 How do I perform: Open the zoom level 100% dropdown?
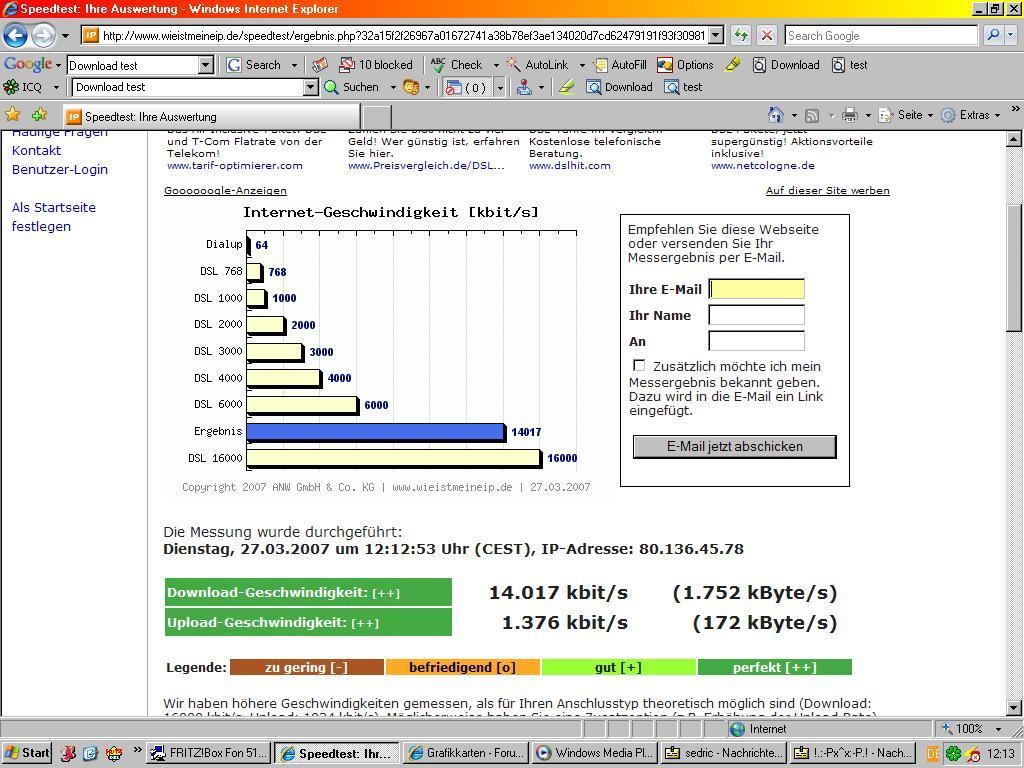[998, 728]
